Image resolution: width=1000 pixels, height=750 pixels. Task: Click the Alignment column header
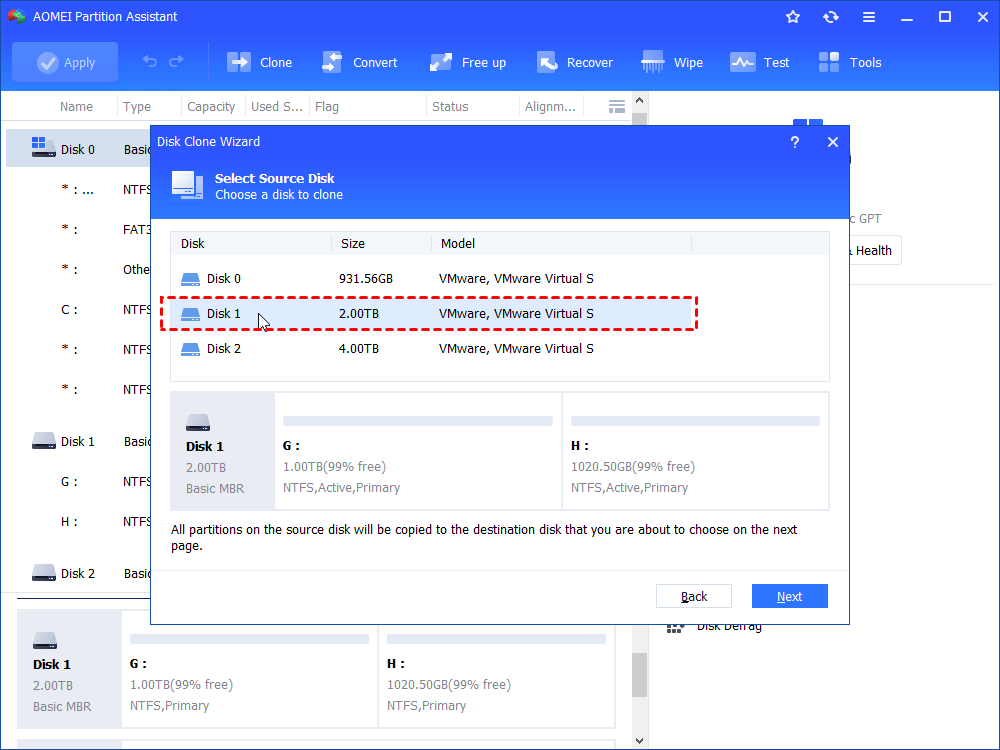pyautogui.click(x=551, y=107)
